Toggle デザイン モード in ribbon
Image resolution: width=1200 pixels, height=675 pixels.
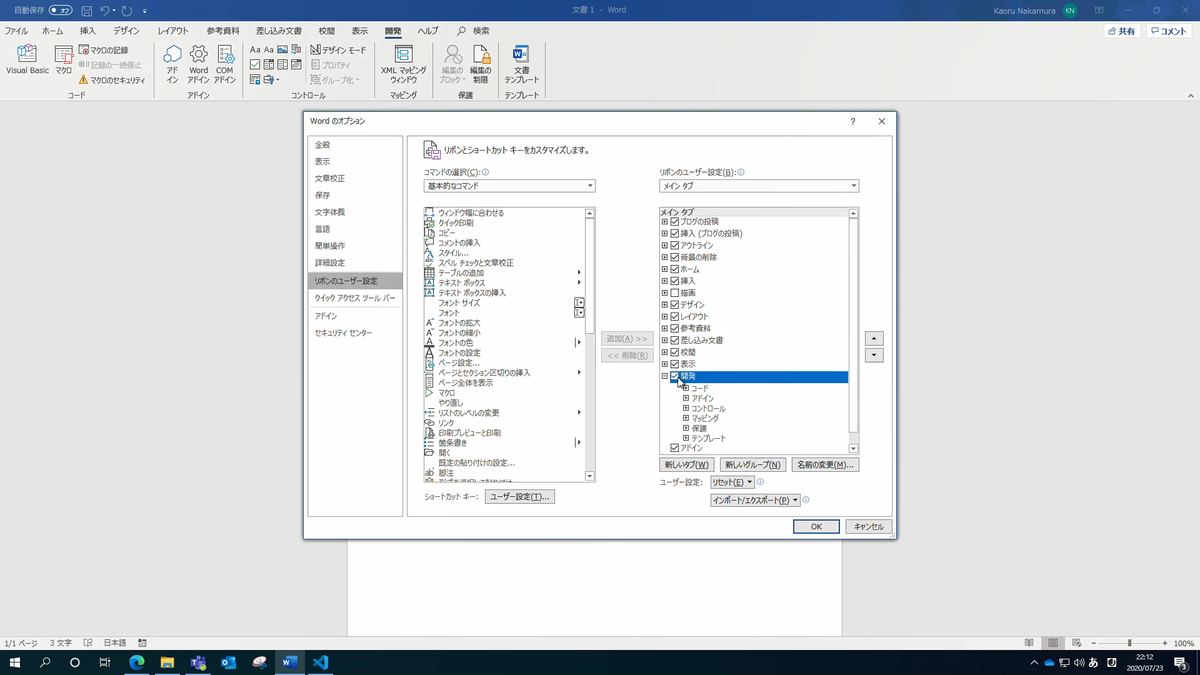[338, 50]
